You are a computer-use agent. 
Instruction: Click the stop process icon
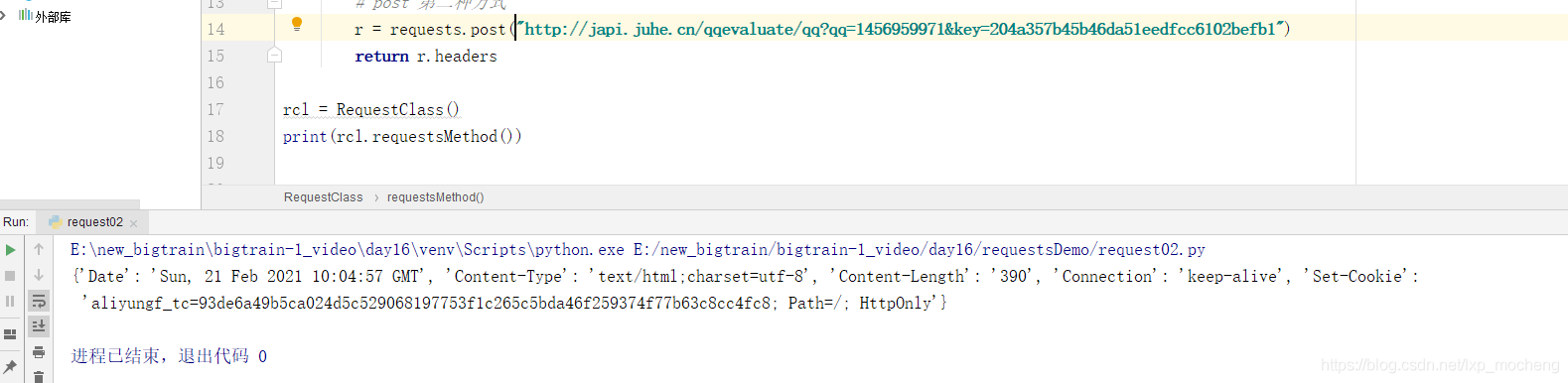pos(10,276)
